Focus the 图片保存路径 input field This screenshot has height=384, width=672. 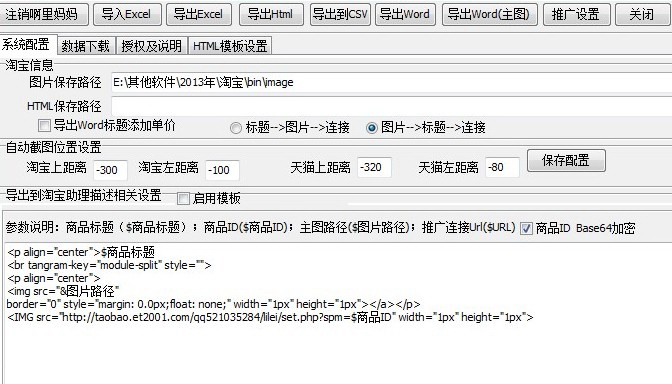(391, 82)
